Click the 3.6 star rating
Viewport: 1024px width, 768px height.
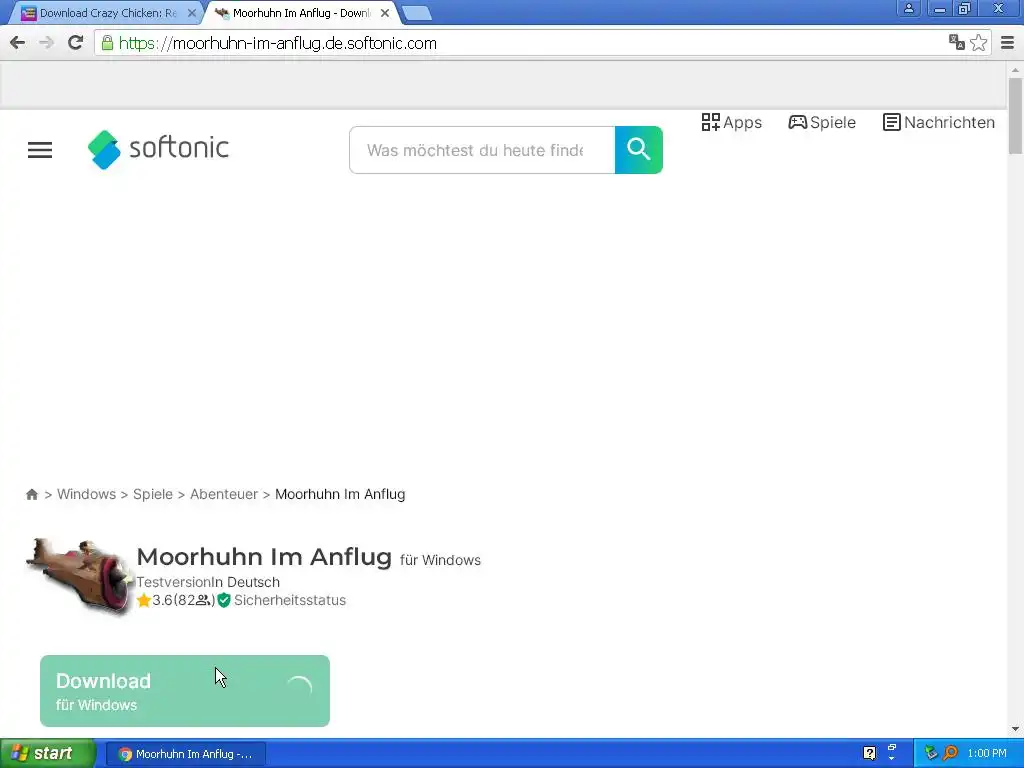(x=154, y=600)
